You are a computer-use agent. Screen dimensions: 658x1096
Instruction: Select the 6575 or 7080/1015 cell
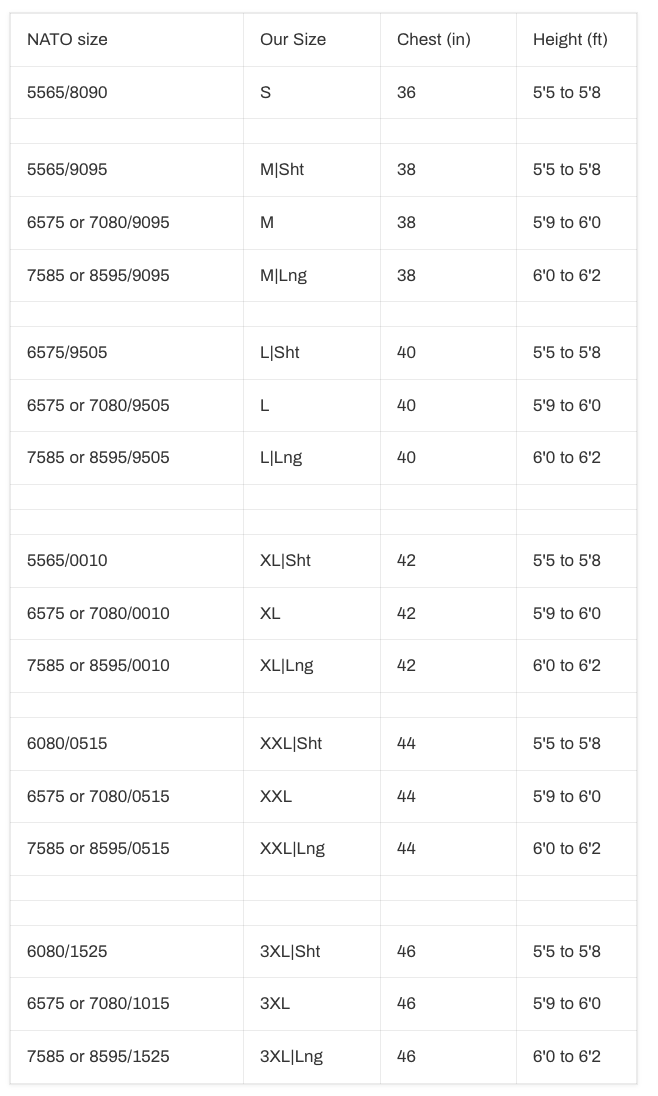[98, 1004]
